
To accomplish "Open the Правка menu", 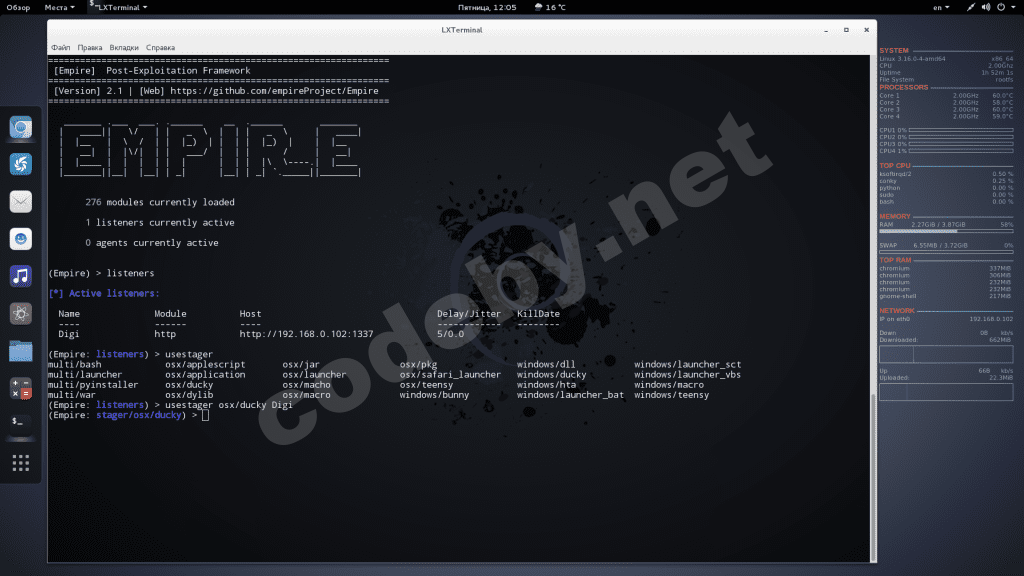I will click(x=89, y=48).
